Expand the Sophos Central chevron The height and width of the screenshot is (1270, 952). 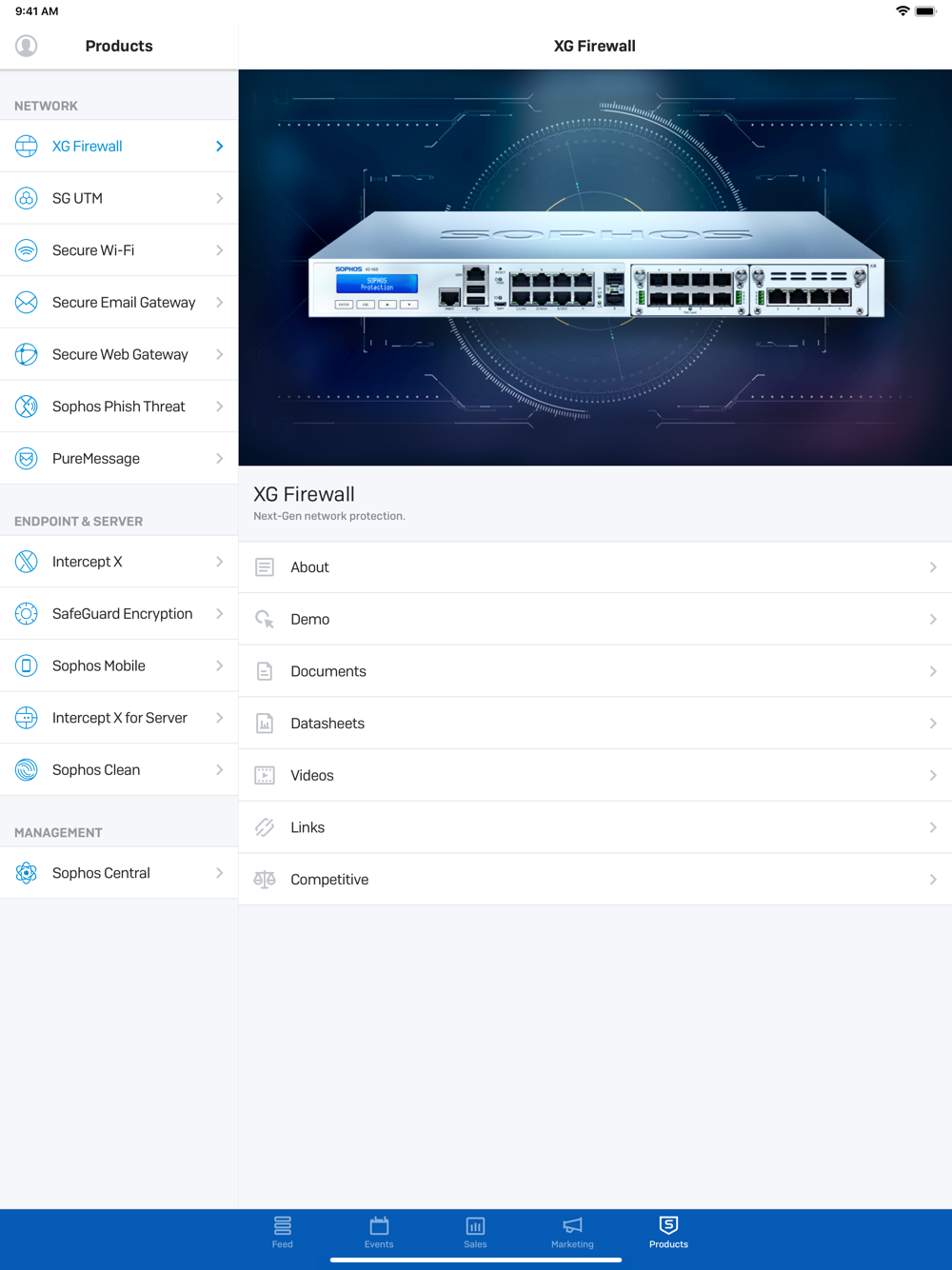pyautogui.click(x=220, y=873)
